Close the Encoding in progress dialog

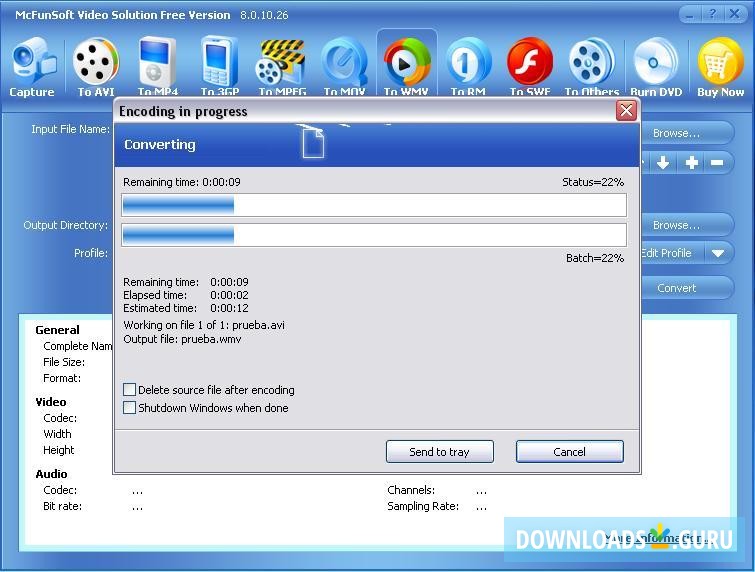(626, 111)
